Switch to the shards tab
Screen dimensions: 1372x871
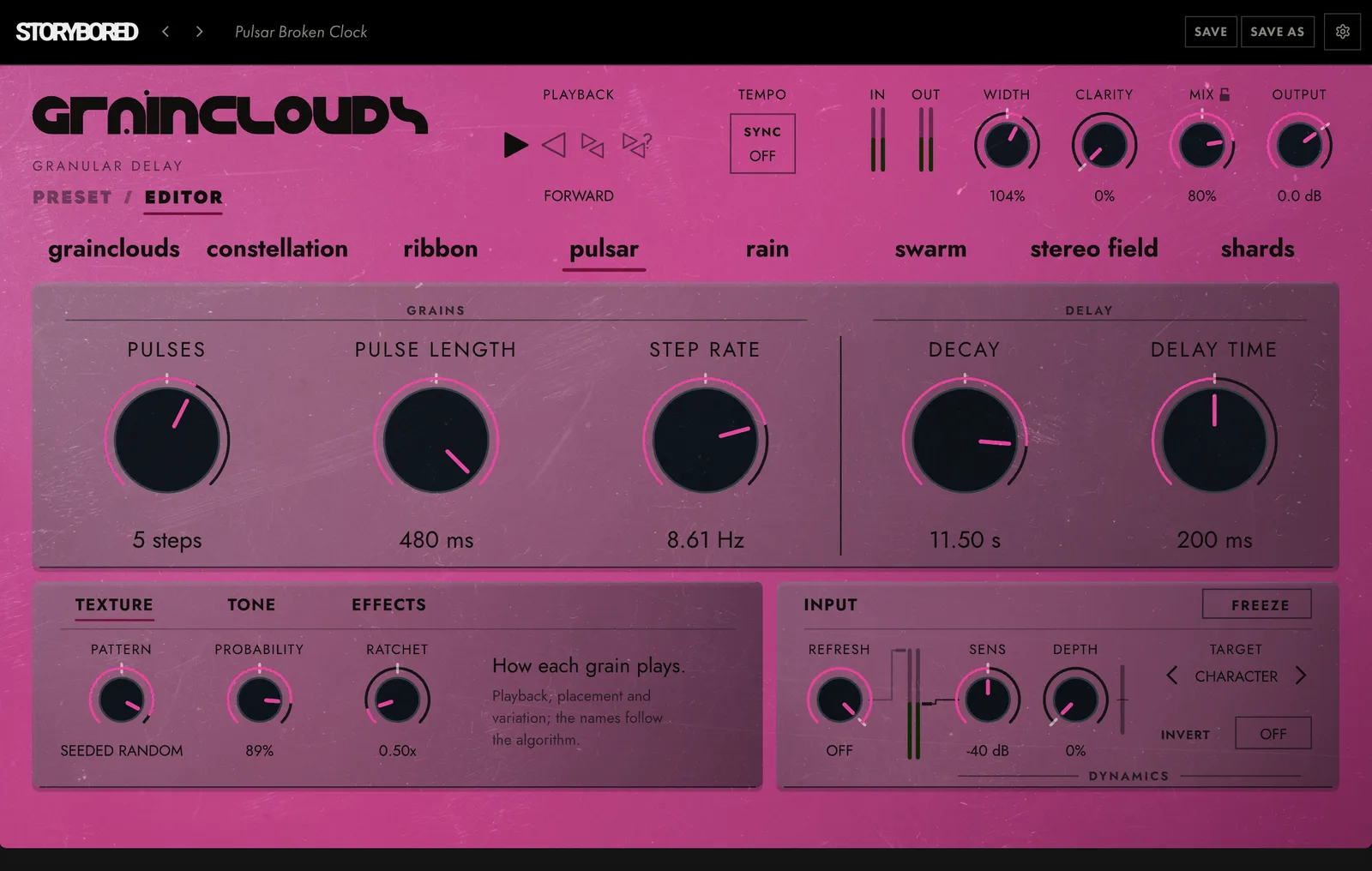[1258, 249]
